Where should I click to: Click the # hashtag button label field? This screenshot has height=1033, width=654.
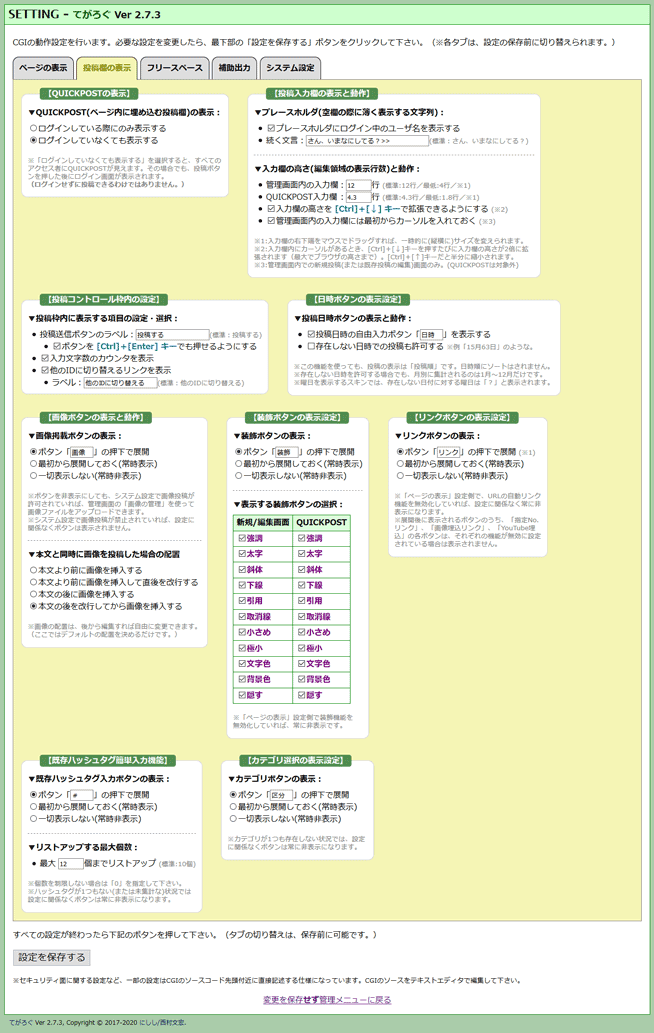(82, 795)
